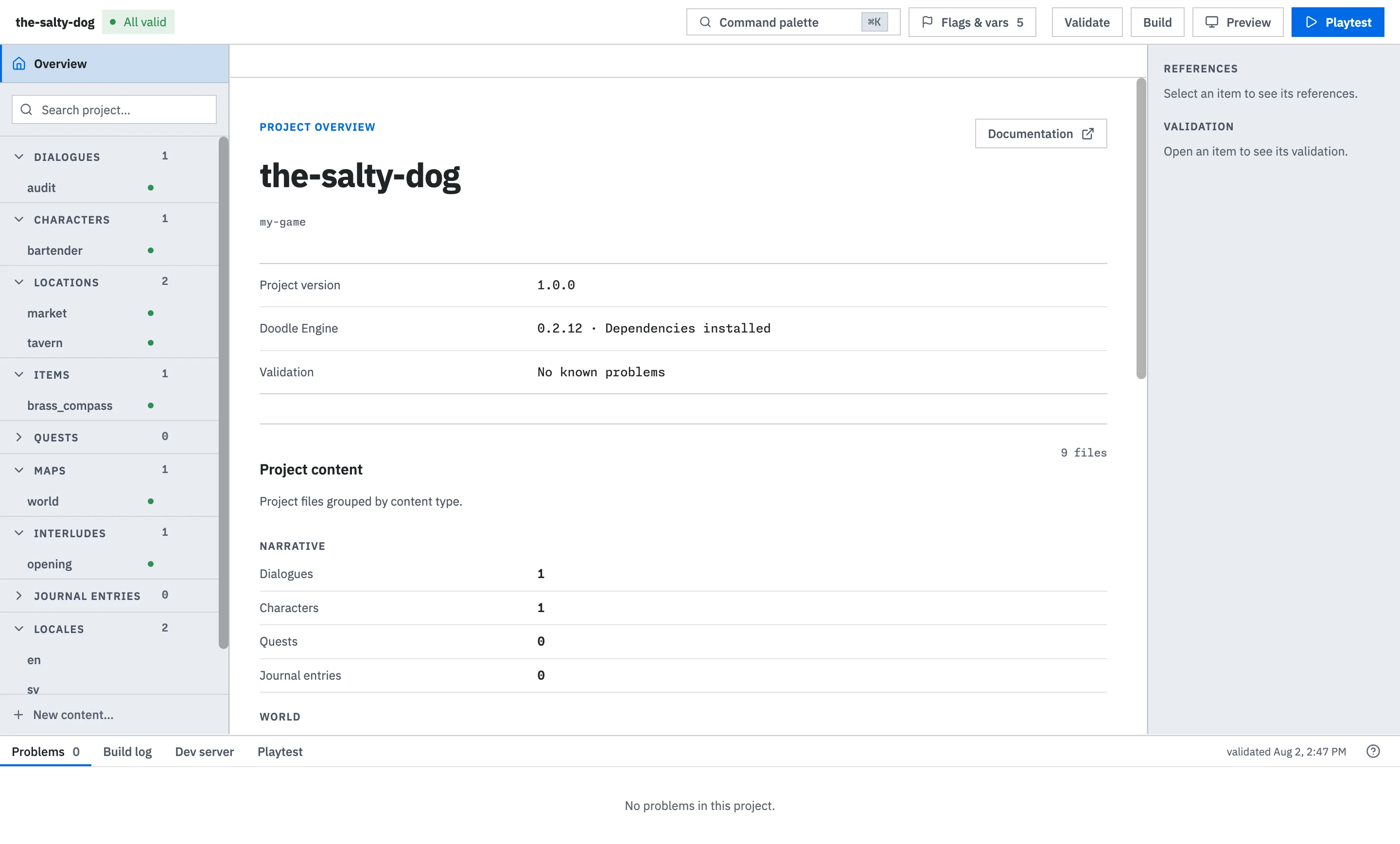Click the plus icon for New content
This screenshot has width=1400, height=844.
[x=18, y=715]
